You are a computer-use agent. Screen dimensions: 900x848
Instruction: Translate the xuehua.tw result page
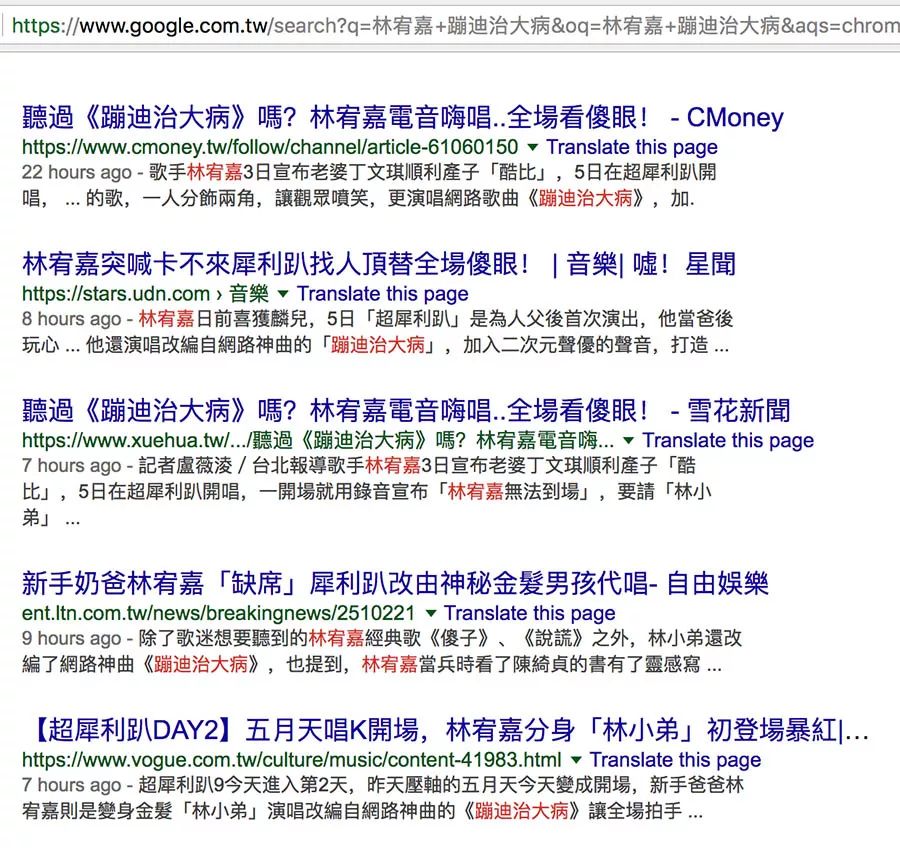(x=728, y=440)
